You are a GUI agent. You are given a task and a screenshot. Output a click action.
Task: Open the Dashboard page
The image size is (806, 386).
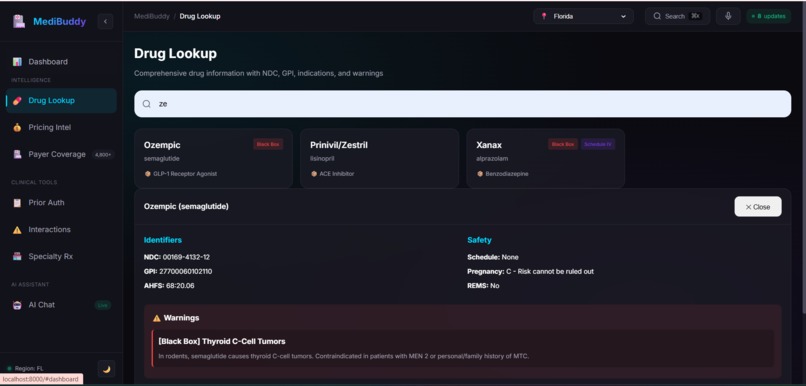(61, 62)
